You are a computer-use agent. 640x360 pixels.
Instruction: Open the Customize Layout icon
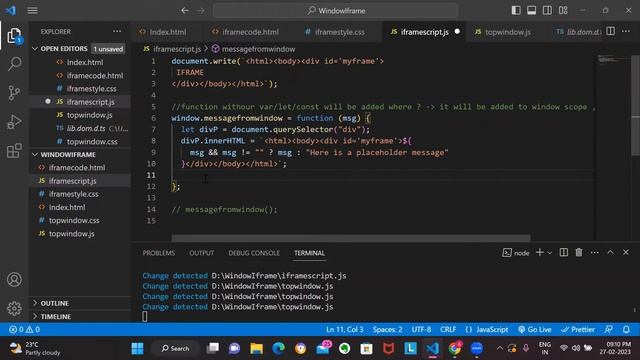pyautogui.click(x=563, y=10)
